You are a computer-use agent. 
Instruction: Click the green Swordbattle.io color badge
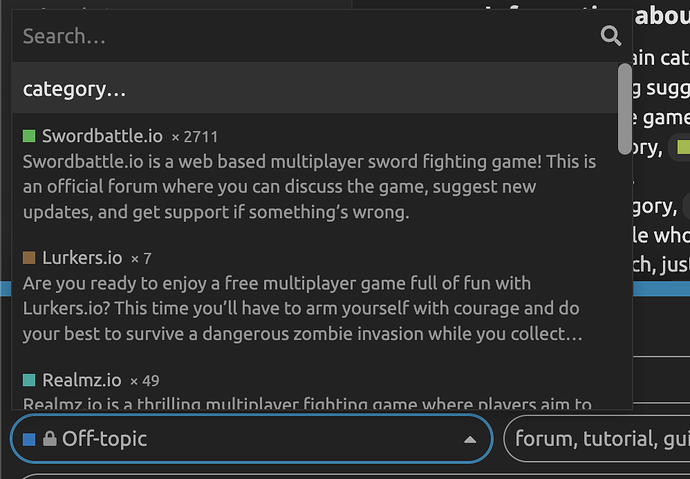pos(29,136)
